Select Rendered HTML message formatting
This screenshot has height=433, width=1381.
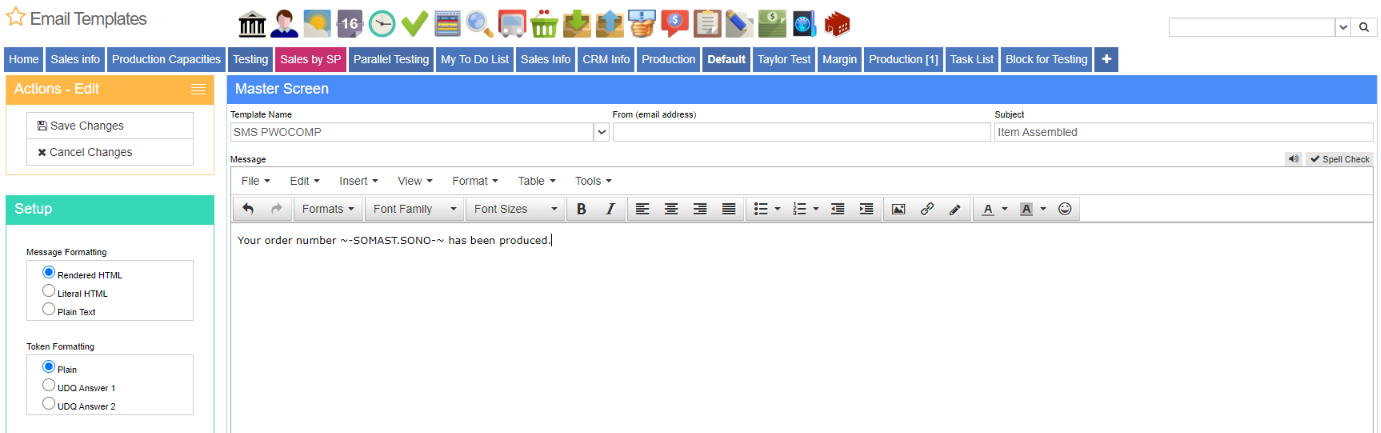coord(48,272)
